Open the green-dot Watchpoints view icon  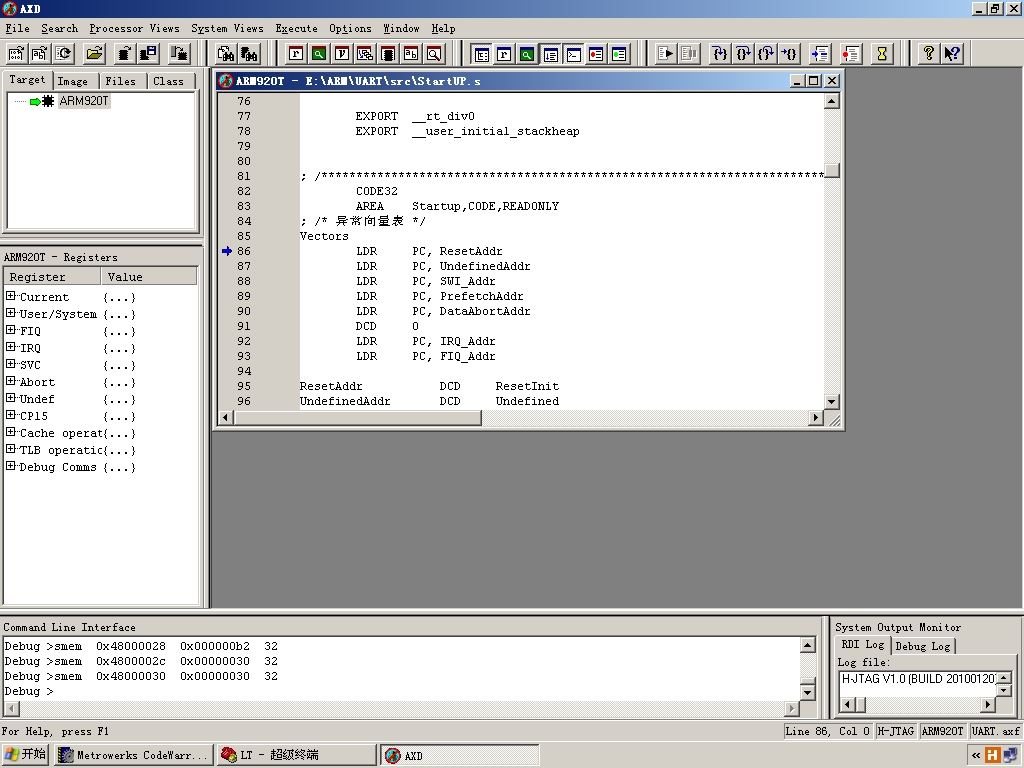[x=619, y=54]
